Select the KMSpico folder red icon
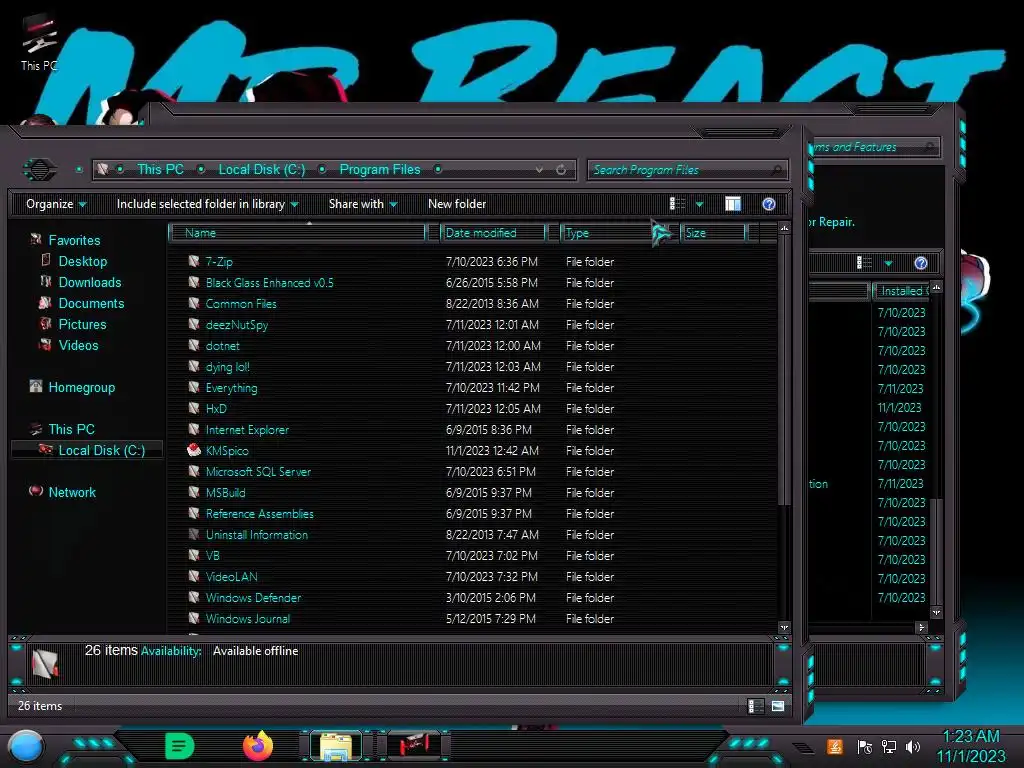 [x=194, y=450]
